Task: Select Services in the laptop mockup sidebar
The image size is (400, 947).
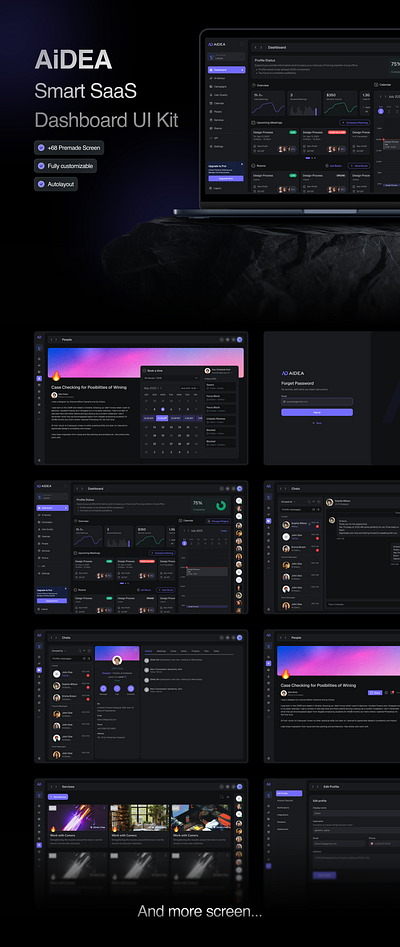Action: 218,120
